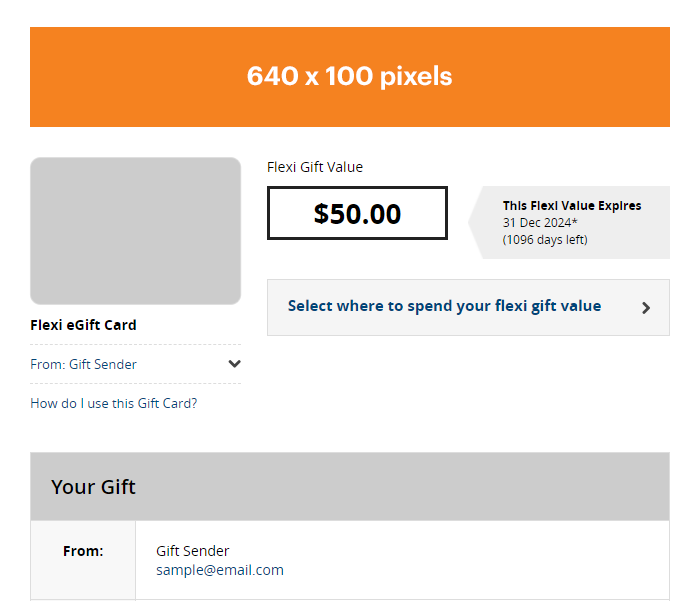Viewport: 700px width, 601px height.
Task: Click the From: label in the gift table
Action: tap(83, 551)
